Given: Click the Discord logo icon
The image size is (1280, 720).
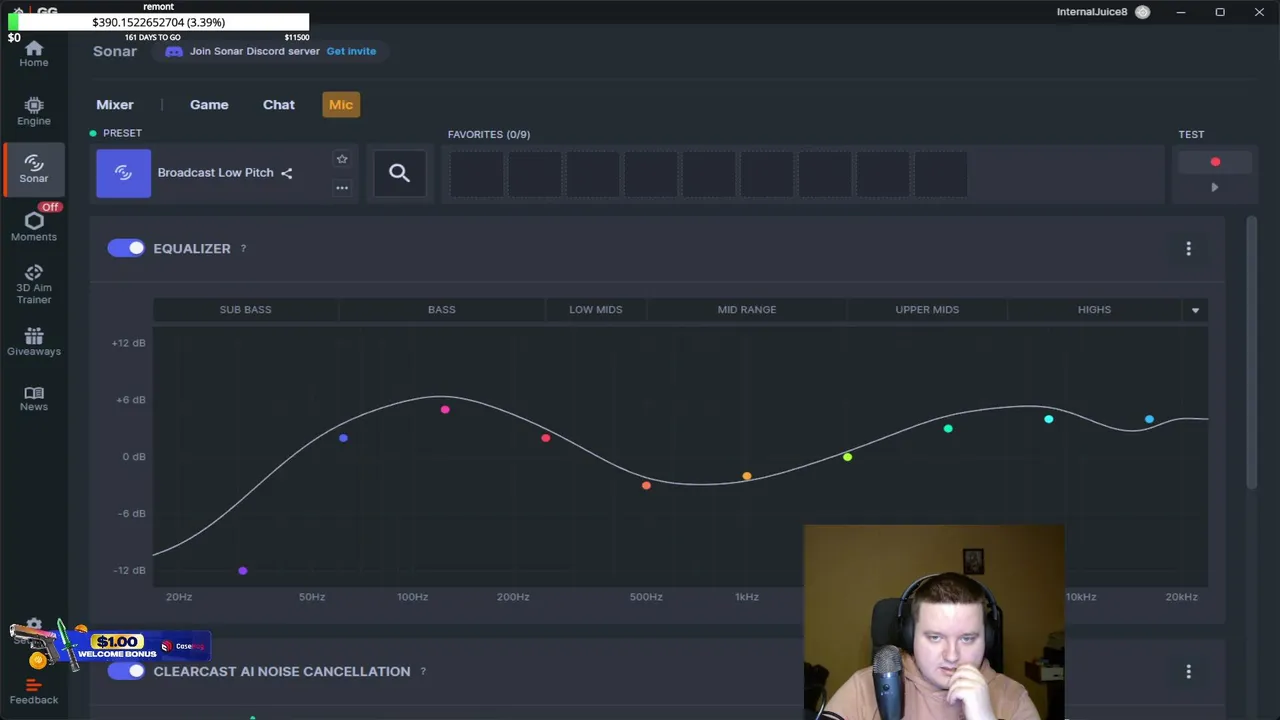Looking at the screenshot, I should tap(174, 51).
